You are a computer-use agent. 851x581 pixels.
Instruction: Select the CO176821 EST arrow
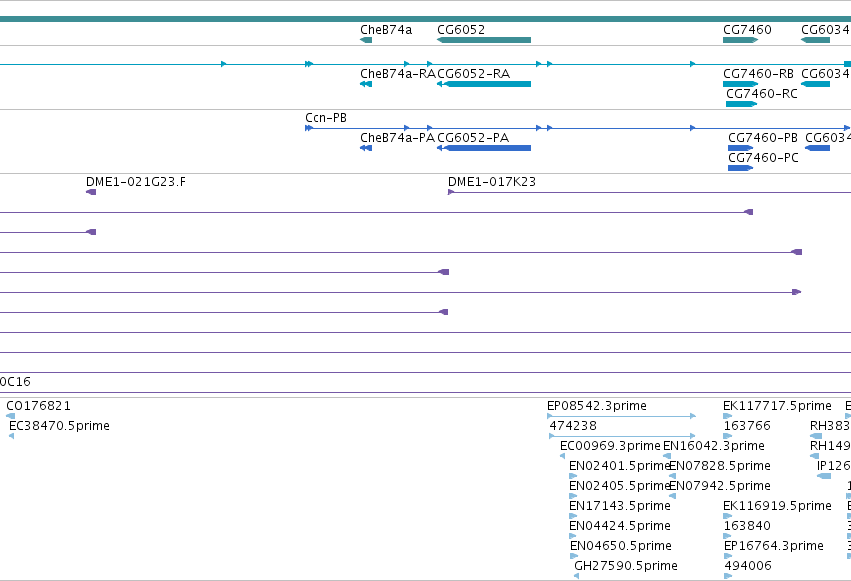11,416
